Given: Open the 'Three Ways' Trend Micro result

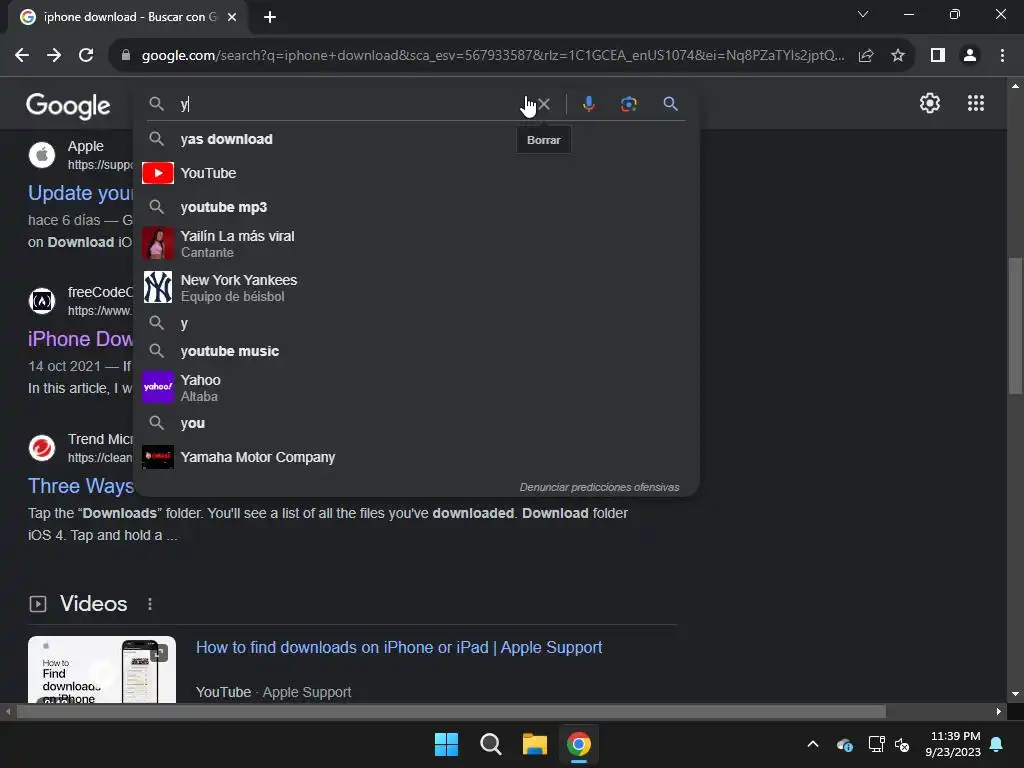Looking at the screenshot, I should click(80, 486).
